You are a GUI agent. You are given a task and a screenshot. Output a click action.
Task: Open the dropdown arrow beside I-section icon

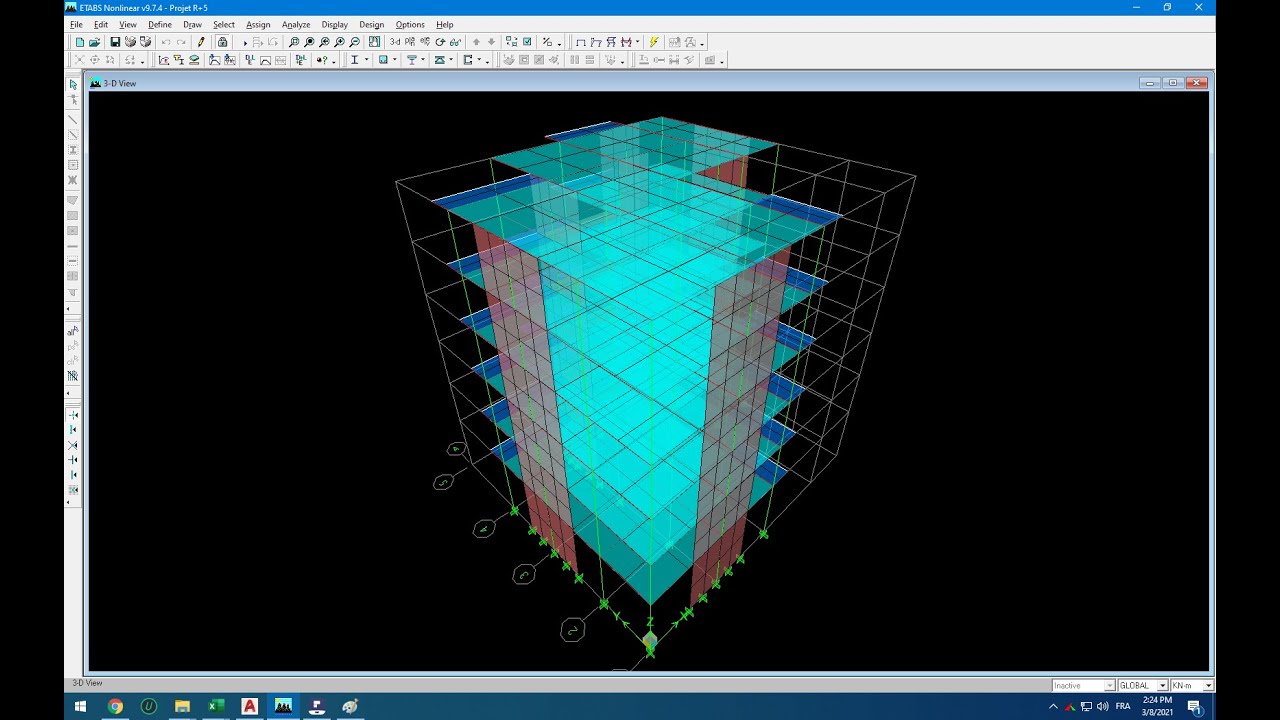point(366,60)
